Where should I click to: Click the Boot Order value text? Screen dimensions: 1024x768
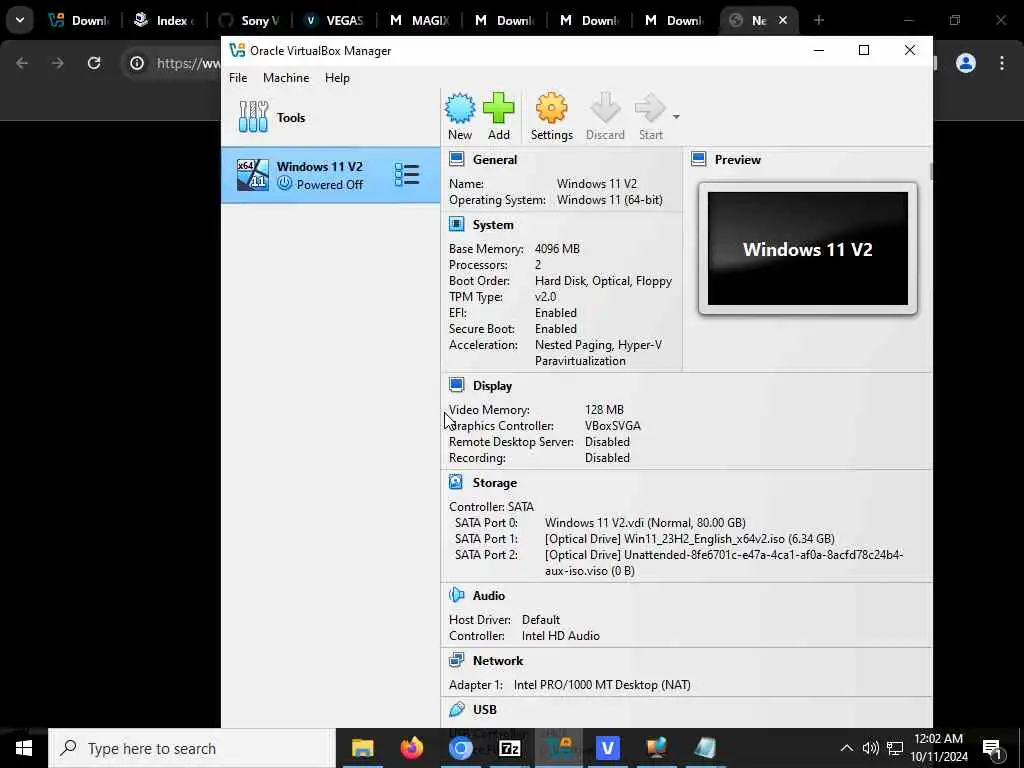[603, 281]
